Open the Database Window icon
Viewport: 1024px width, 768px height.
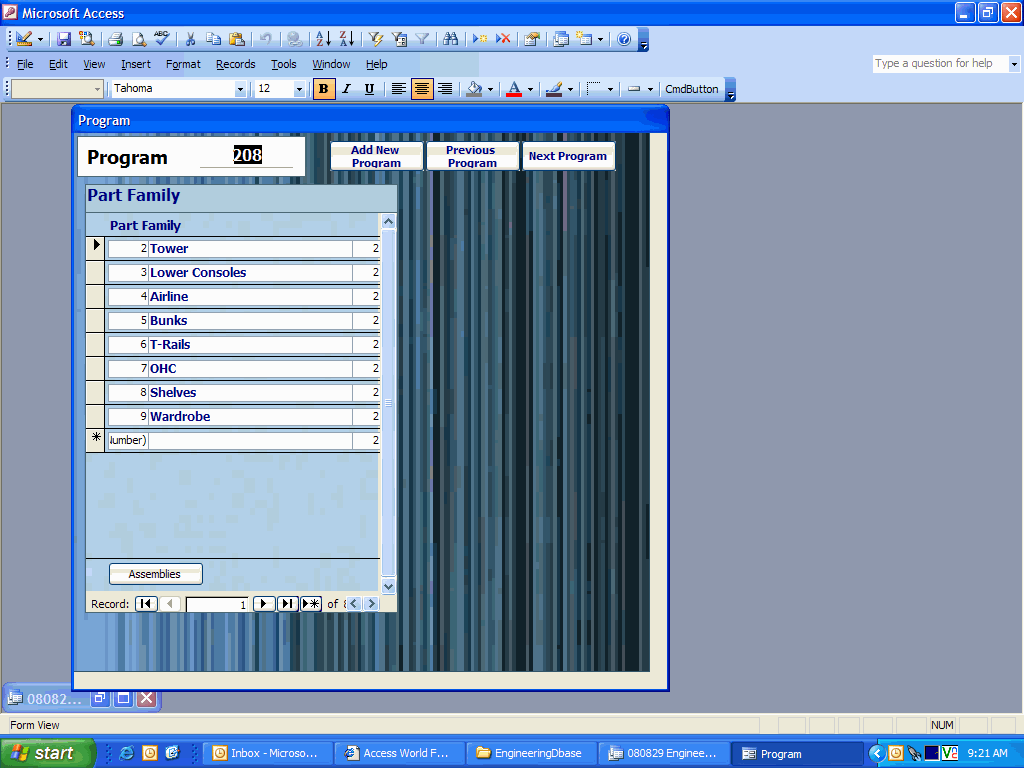pos(560,39)
